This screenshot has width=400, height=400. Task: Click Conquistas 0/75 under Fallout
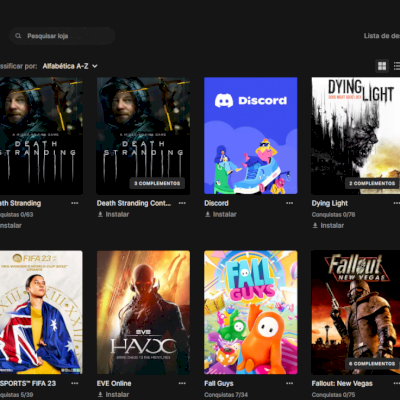333,395
